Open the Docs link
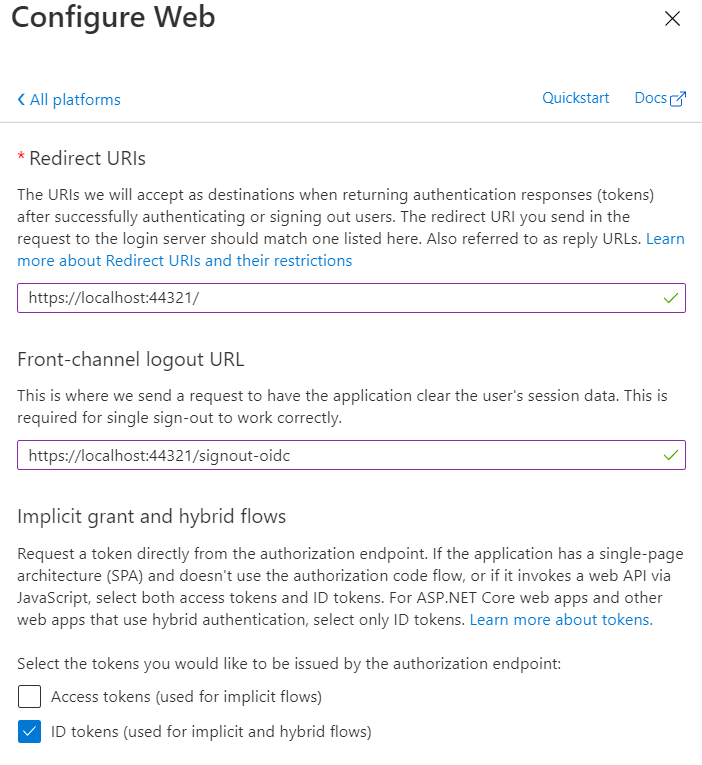 (650, 98)
